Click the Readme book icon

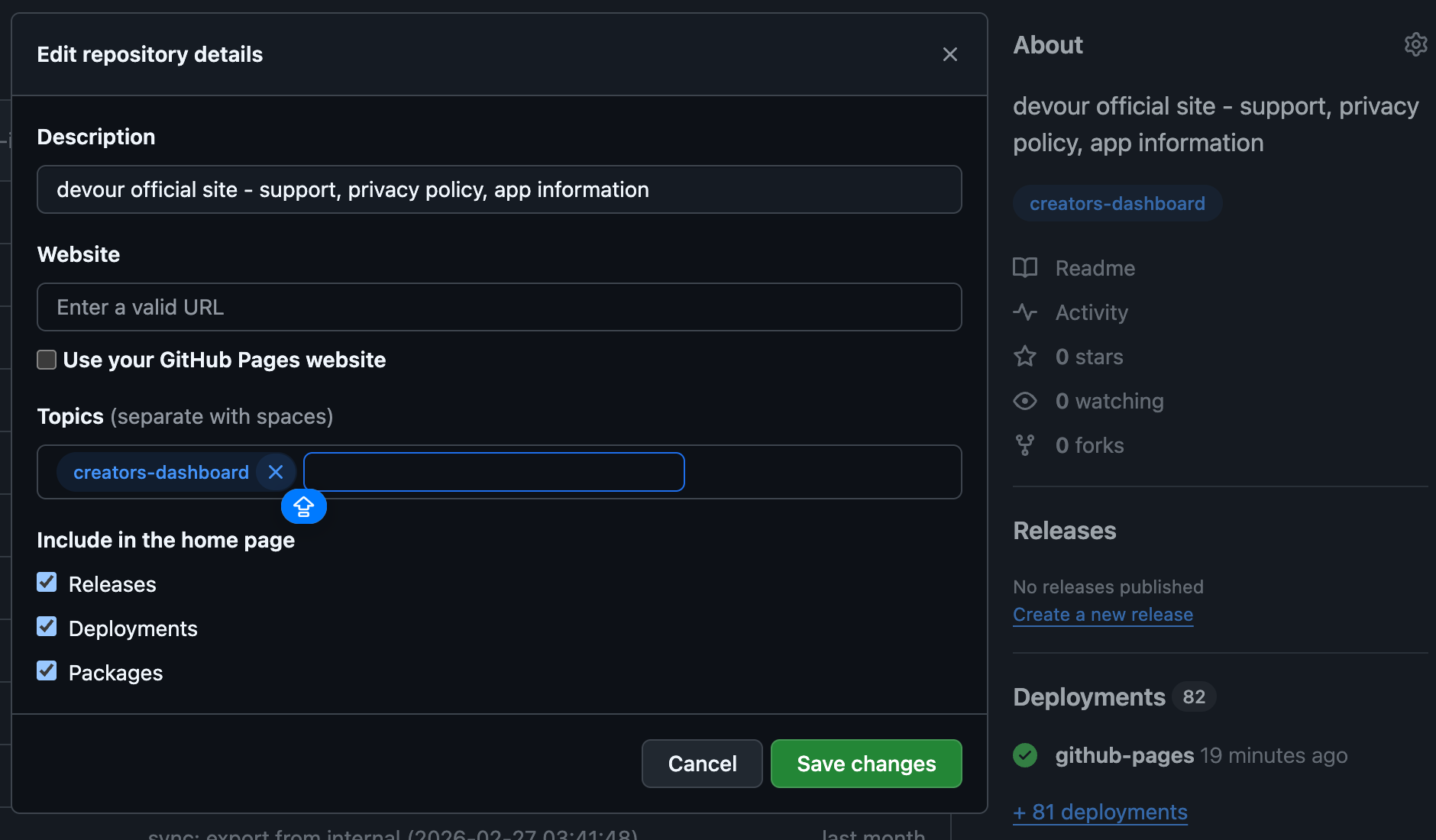tap(1026, 267)
